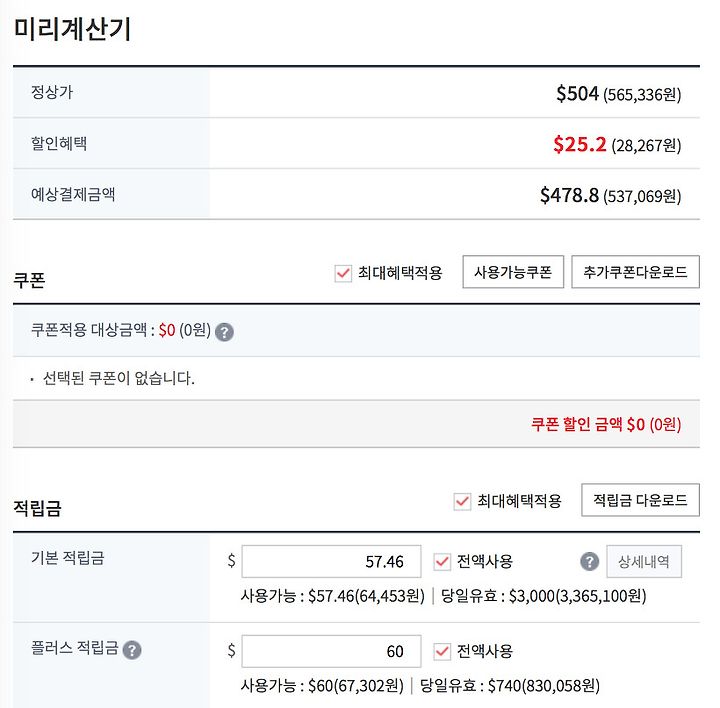Click help icon beside 플러스 적립금 label

pyautogui.click(x=132, y=650)
